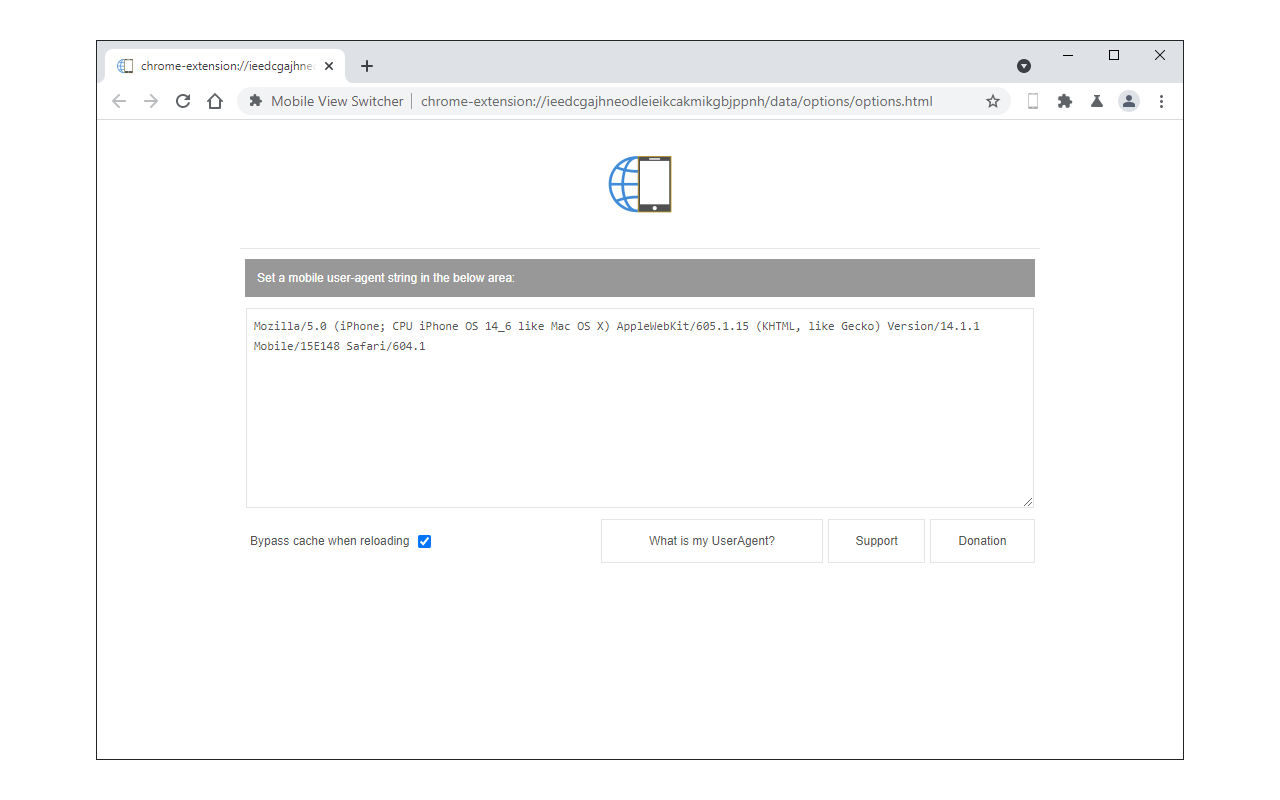Click the What is my UserAgent button
Screen dimensions: 1280x800
click(x=711, y=540)
